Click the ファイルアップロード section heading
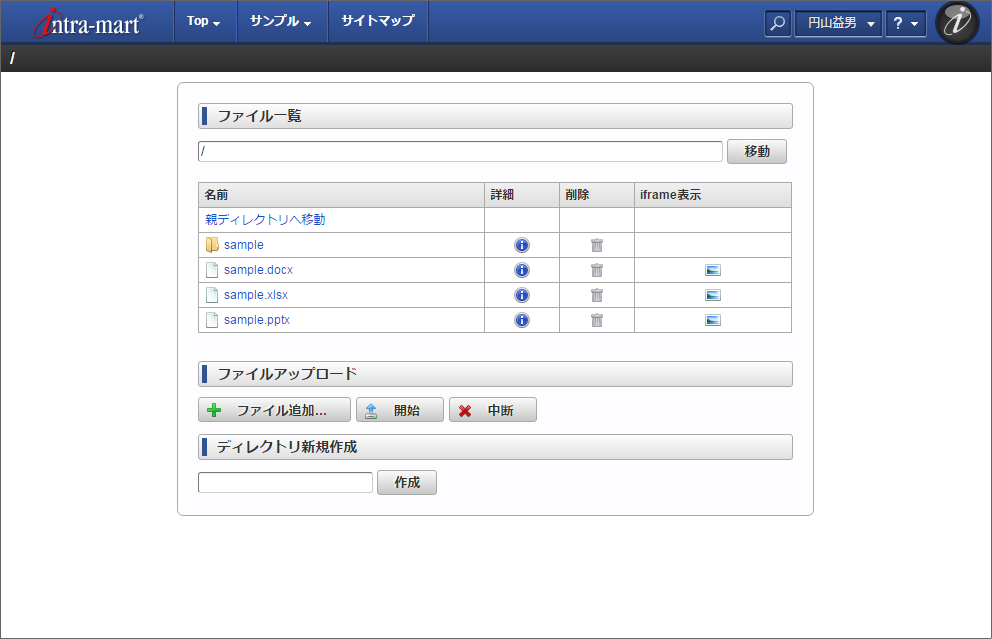The image size is (992, 639). pyautogui.click(x=495, y=374)
